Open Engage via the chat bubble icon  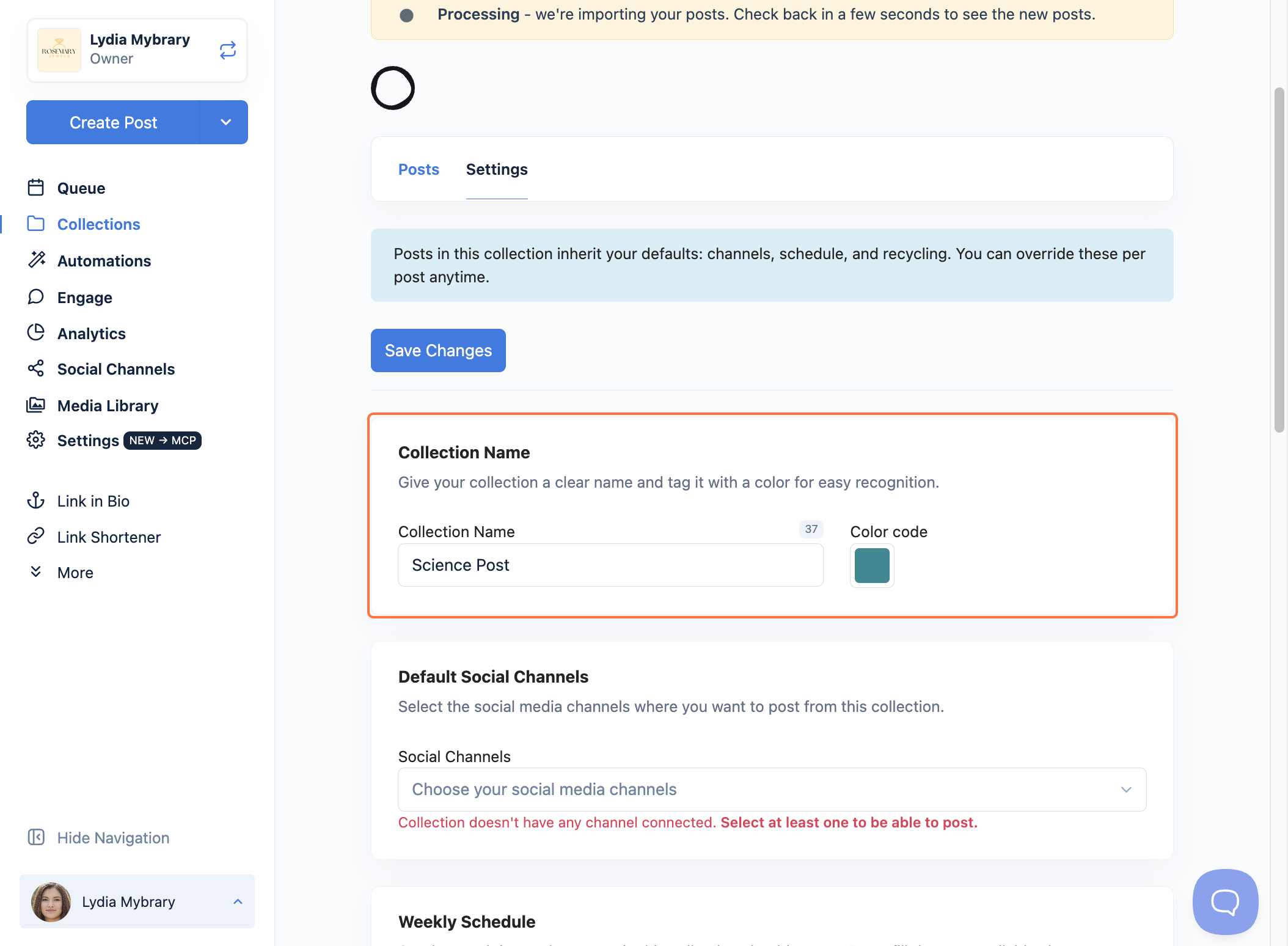click(36, 297)
